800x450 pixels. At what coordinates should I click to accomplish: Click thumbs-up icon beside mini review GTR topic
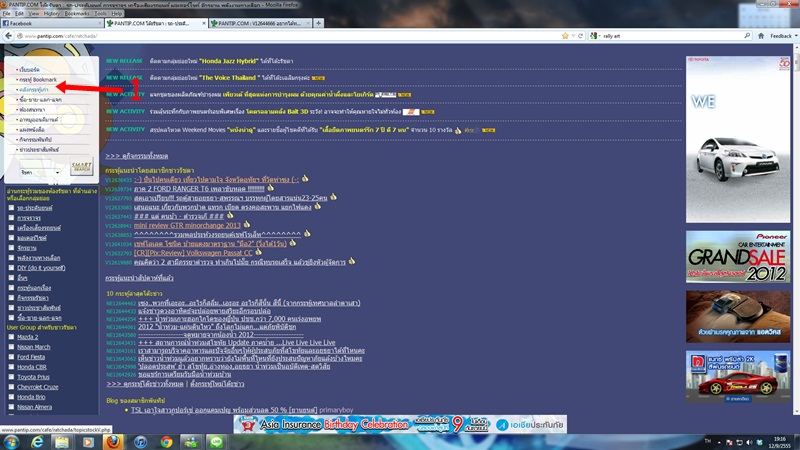(247, 224)
